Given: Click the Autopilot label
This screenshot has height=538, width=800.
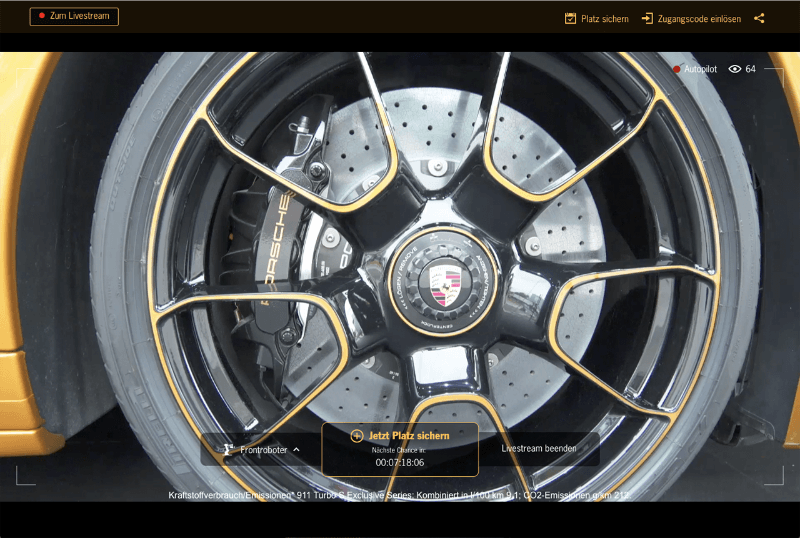Looking at the screenshot, I should 700,69.
